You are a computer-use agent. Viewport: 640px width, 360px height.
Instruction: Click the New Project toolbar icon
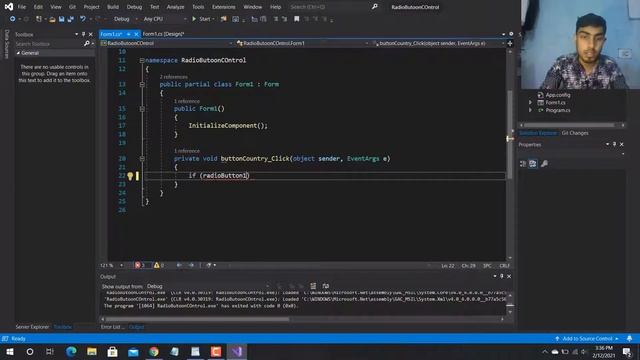click(39, 19)
